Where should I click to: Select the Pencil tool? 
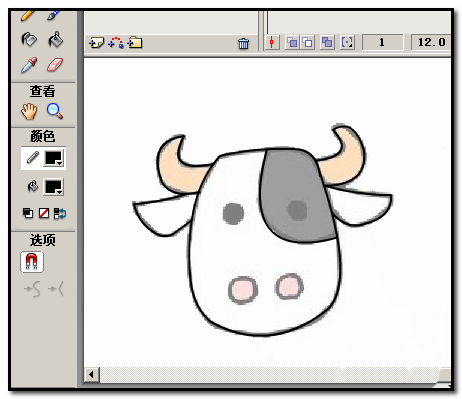[28, 15]
